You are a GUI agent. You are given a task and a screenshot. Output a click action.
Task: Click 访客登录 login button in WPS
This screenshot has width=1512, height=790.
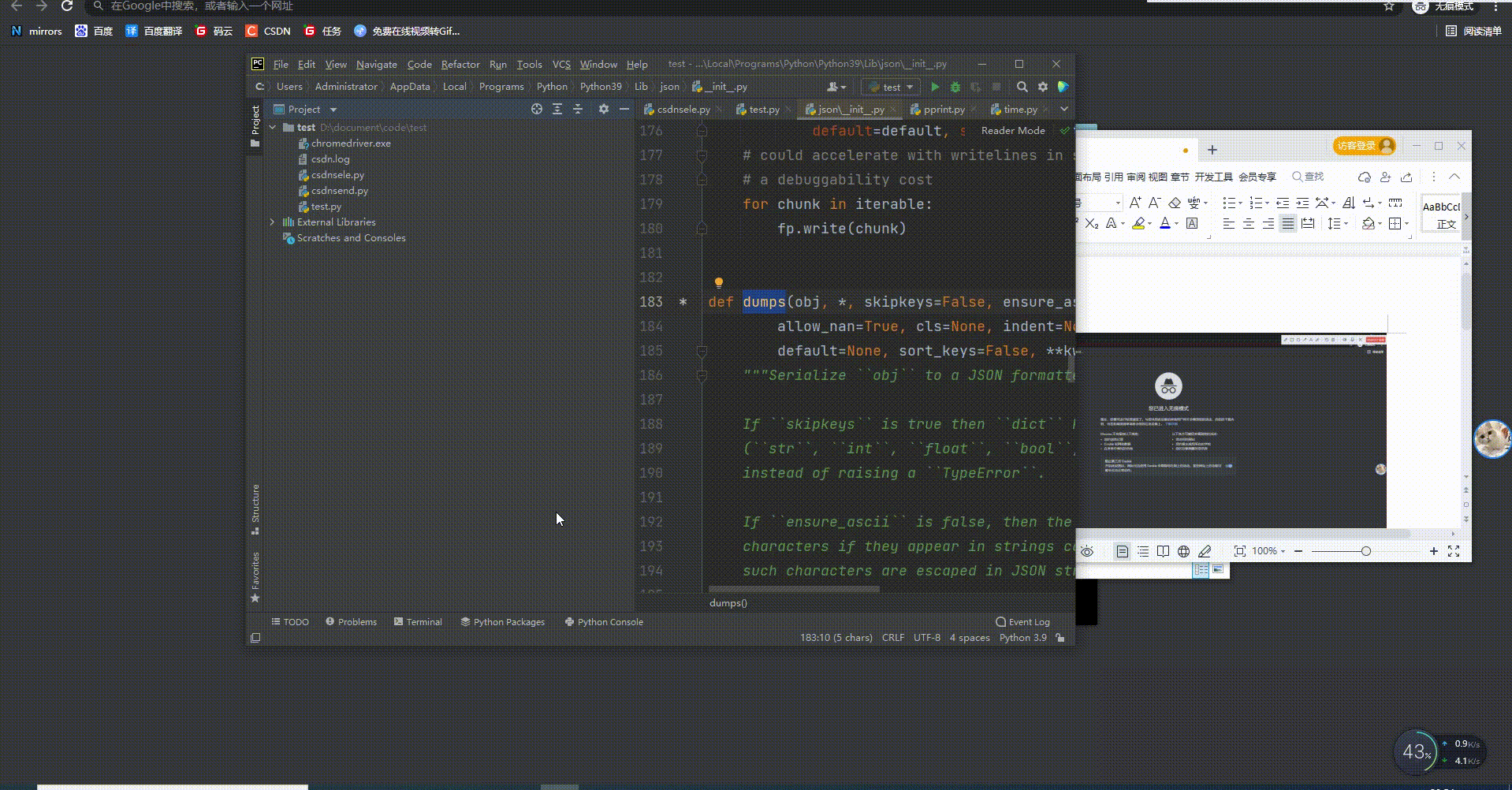click(1364, 145)
